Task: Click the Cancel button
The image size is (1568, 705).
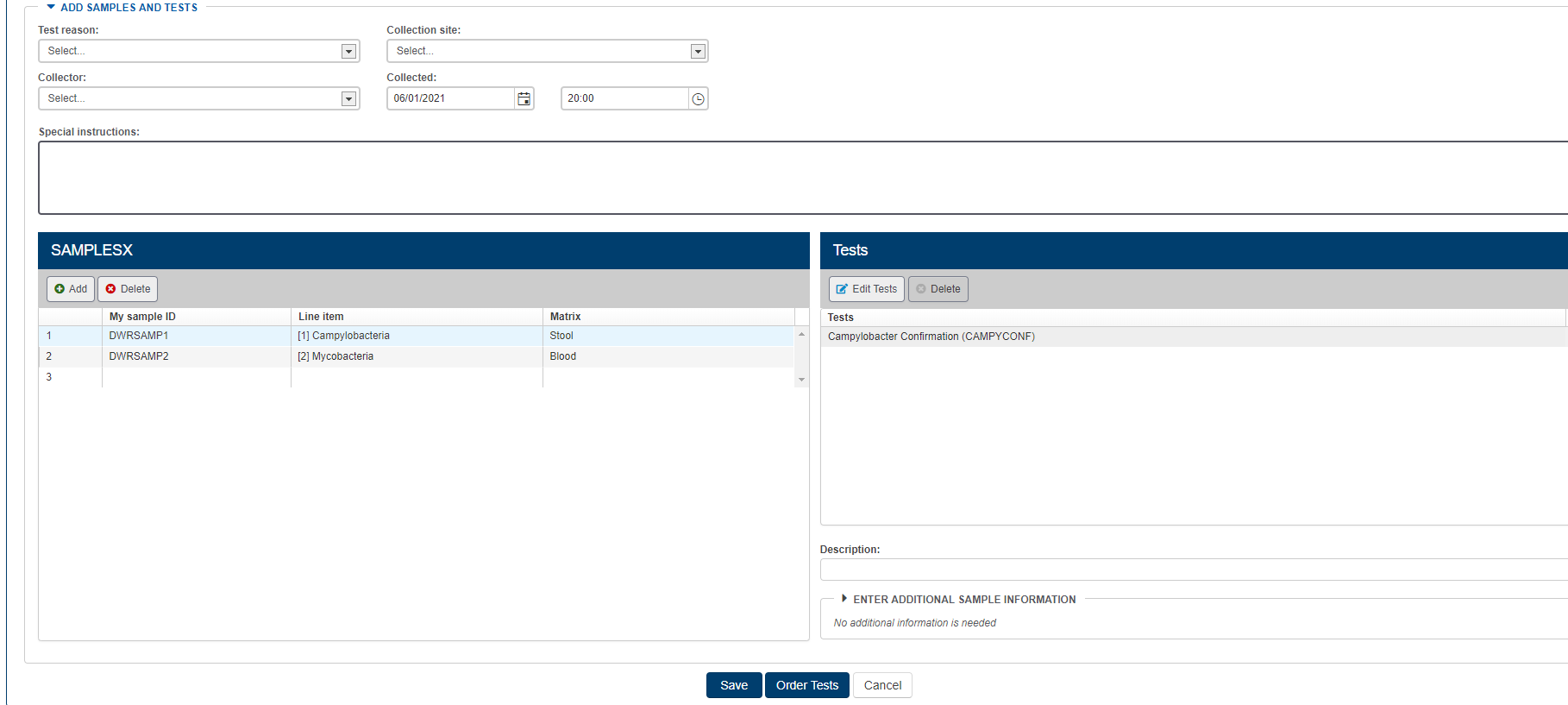Action: [882, 685]
